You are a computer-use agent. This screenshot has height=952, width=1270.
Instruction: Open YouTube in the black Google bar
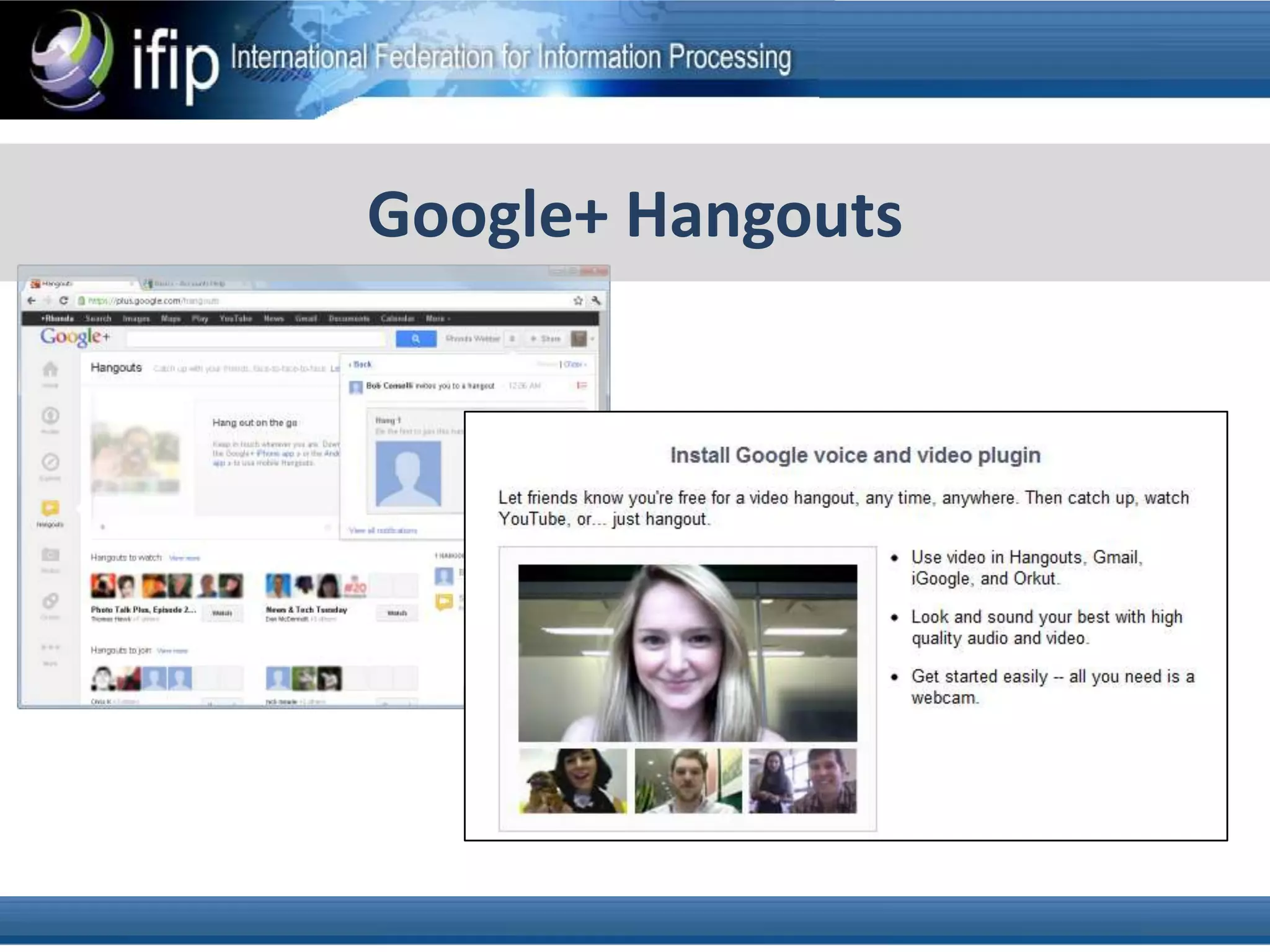pos(236,319)
